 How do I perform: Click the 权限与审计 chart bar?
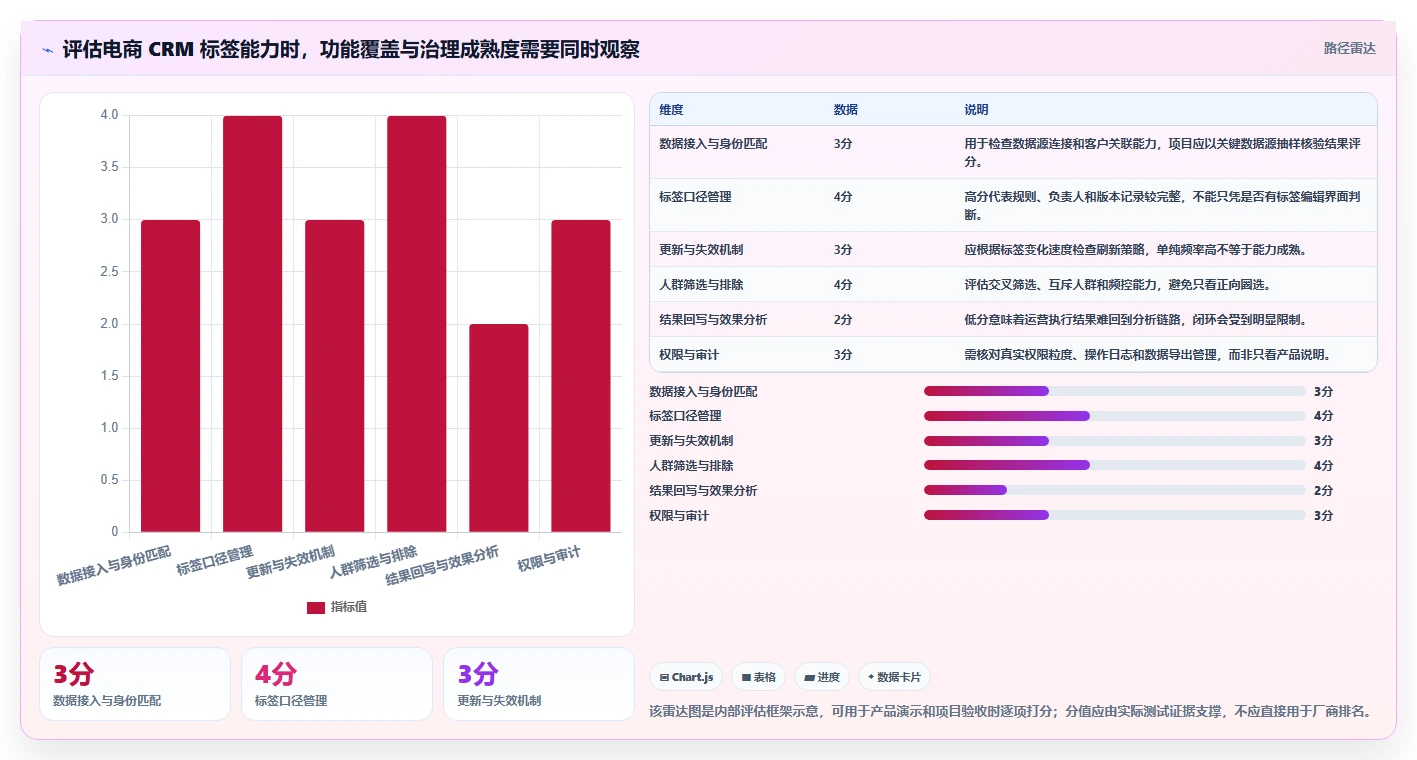point(581,376)
